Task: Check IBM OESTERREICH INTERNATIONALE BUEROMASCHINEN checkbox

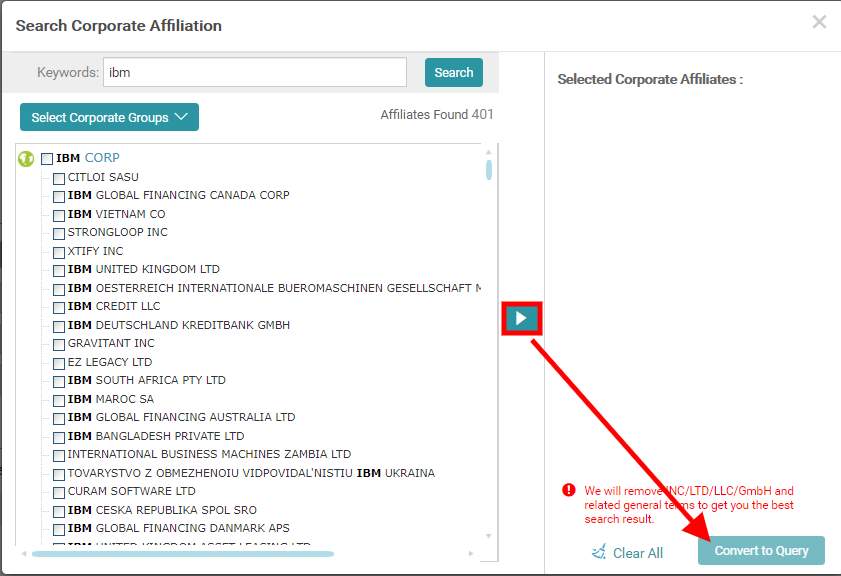Action: pos(59,290)
